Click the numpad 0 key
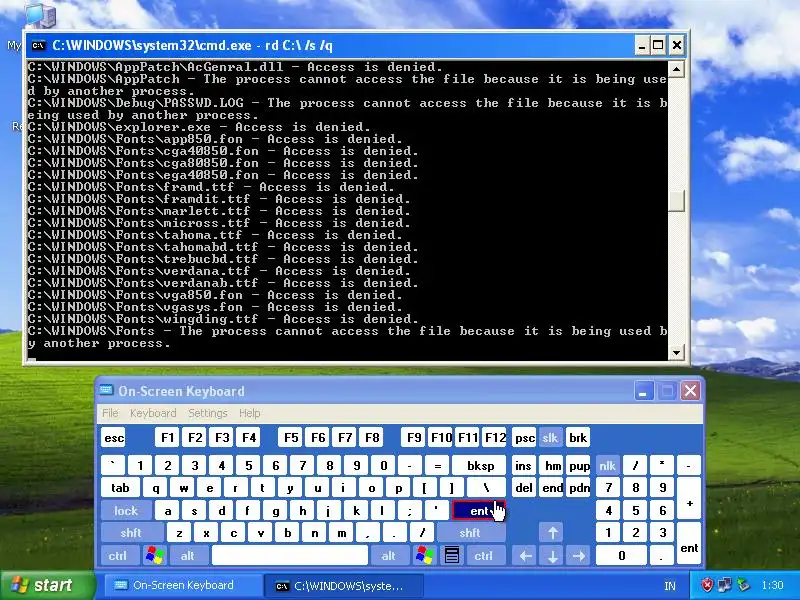This screenshot has width=800, height=600. [x=621, y=555]
